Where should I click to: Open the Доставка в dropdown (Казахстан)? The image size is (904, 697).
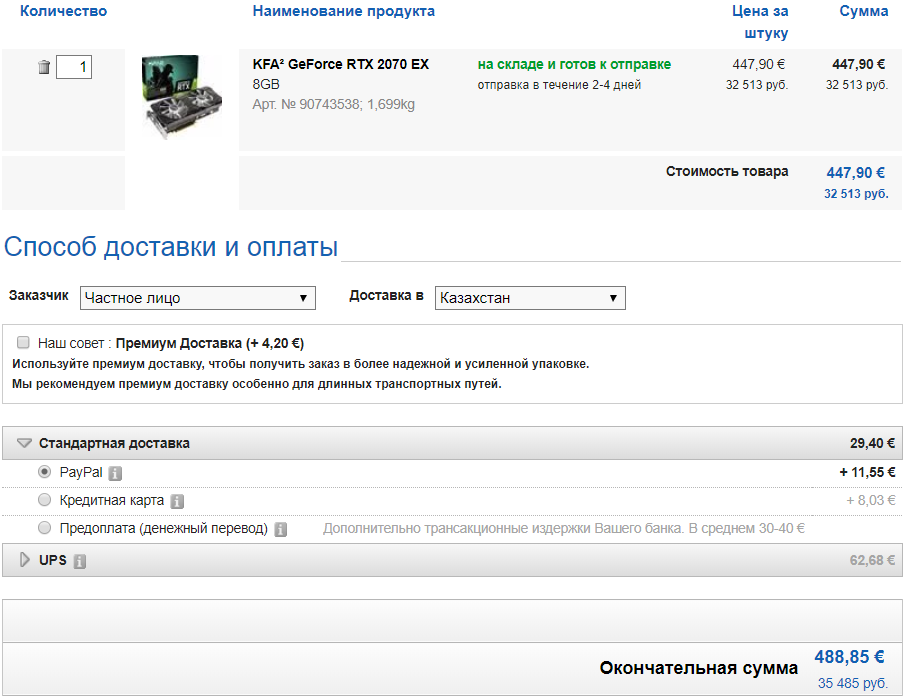pos(530,298)
